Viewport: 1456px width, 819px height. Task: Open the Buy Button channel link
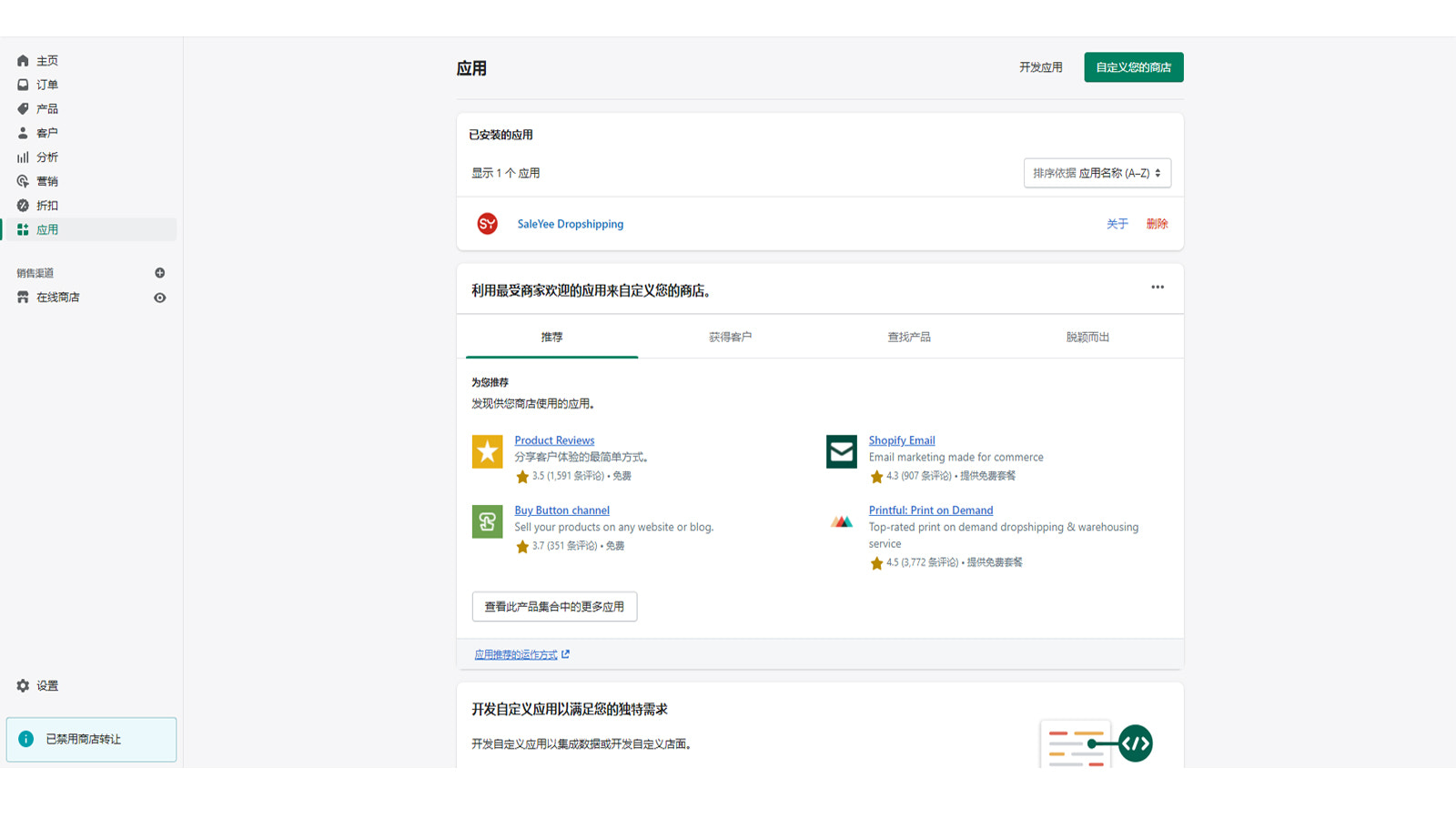(x=562, y=511)
